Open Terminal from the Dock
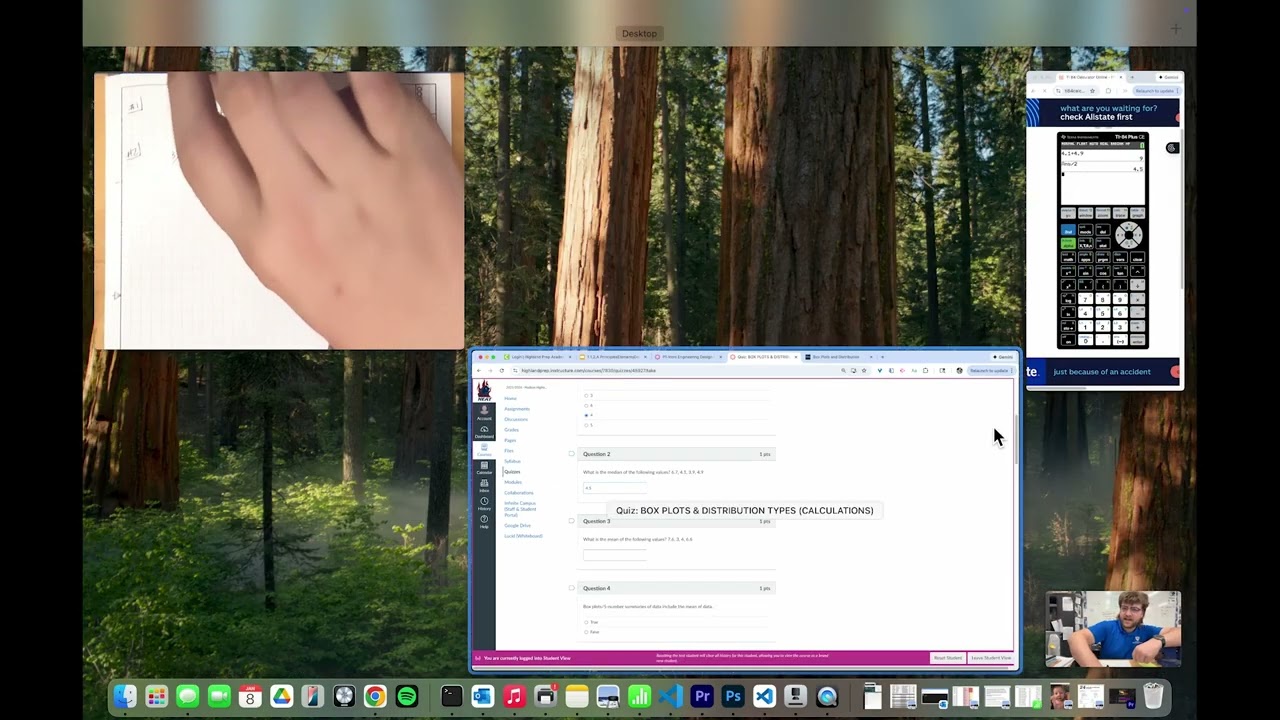Image resolution: width=1280 pixels, height=720 pixels. click(x=451, y=696)
